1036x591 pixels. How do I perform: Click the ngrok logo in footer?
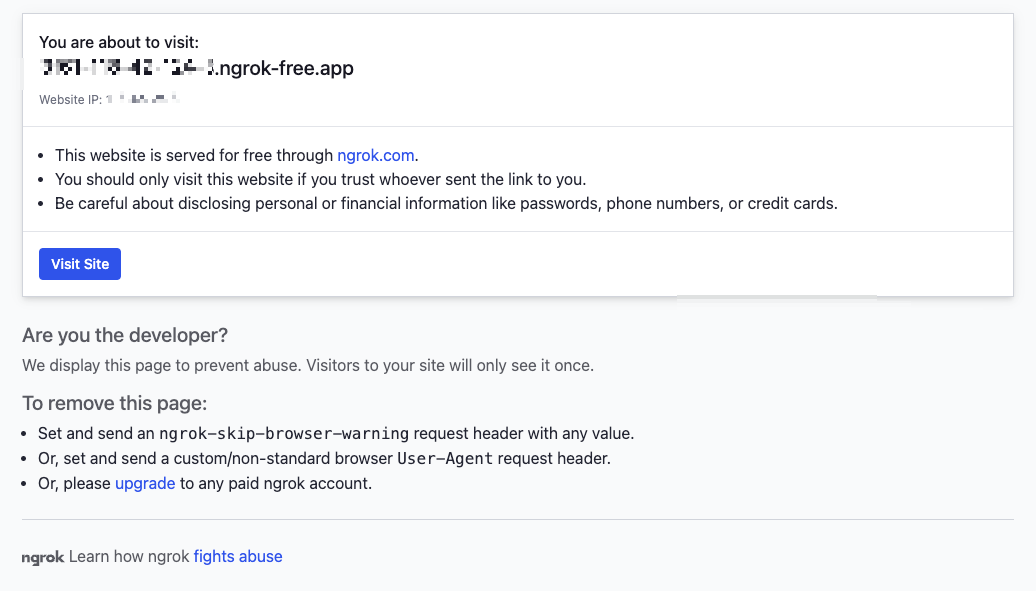pos(43,557)
